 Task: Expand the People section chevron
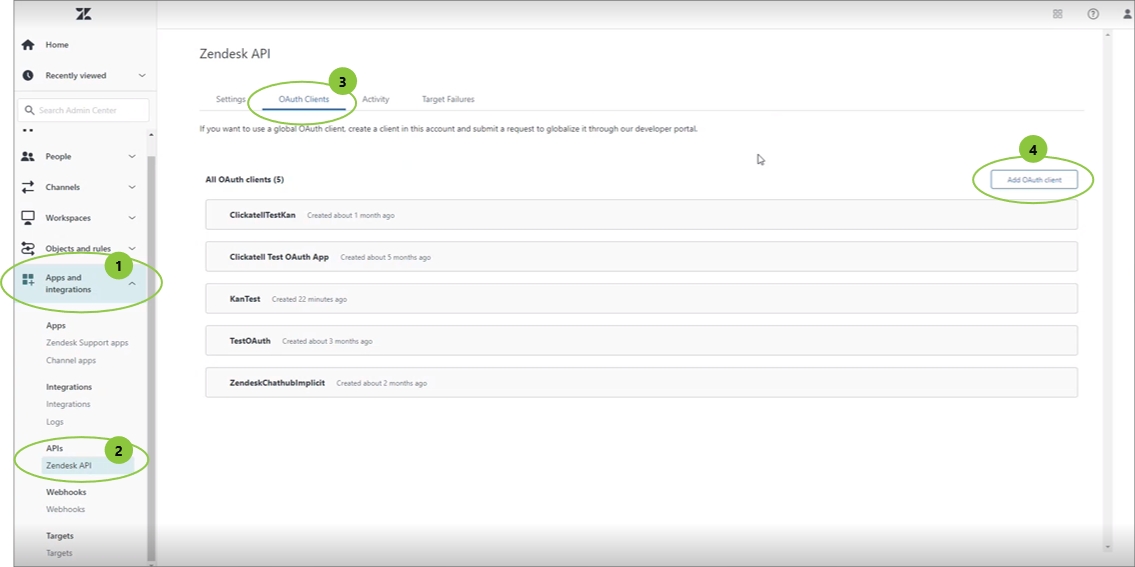pos(132,157)
